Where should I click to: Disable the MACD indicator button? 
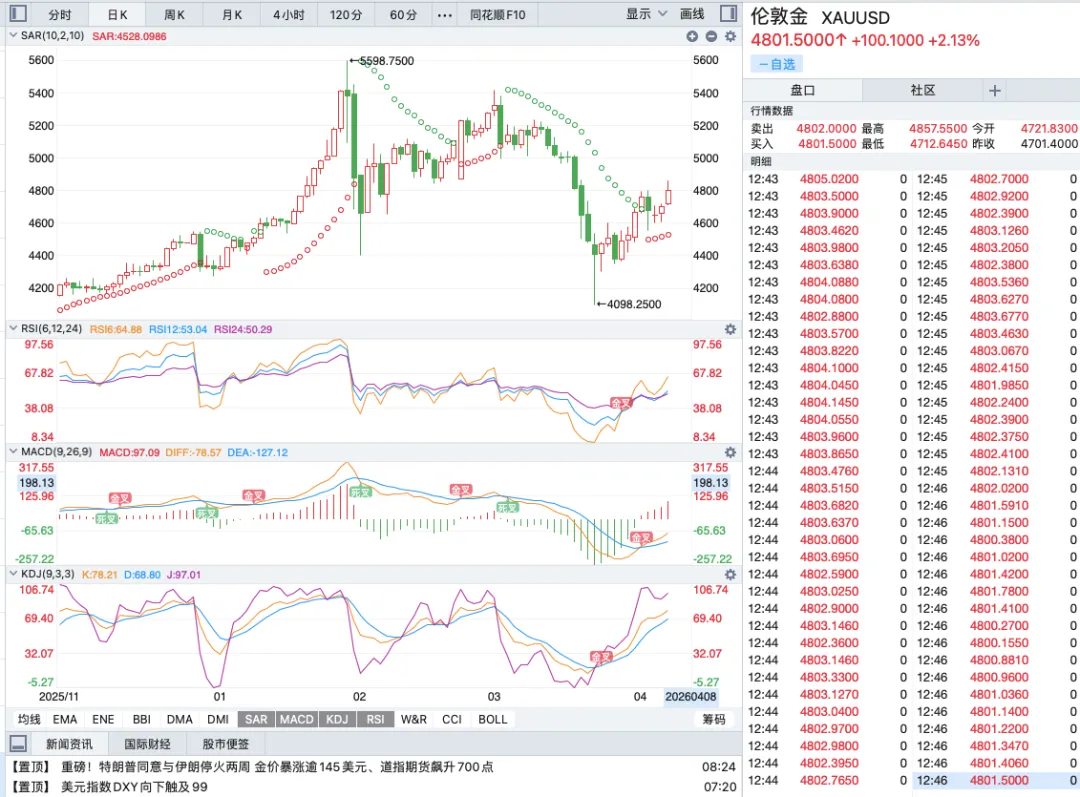point(296,719)
